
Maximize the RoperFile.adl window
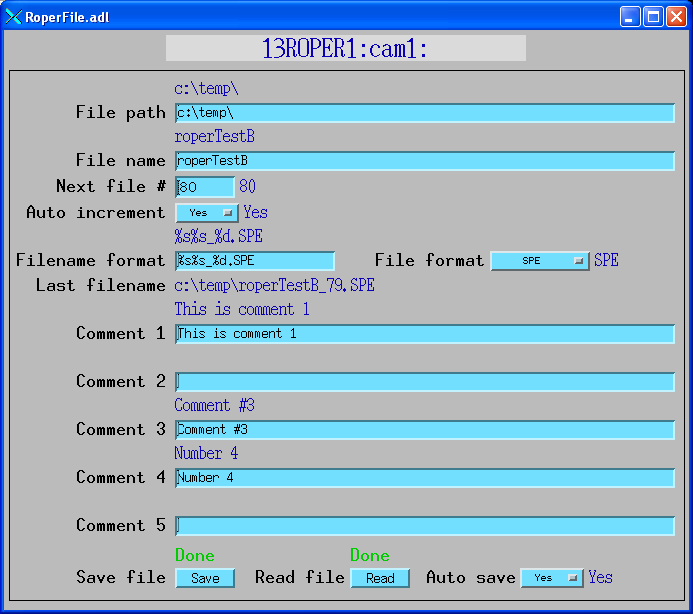coord(652,16)
